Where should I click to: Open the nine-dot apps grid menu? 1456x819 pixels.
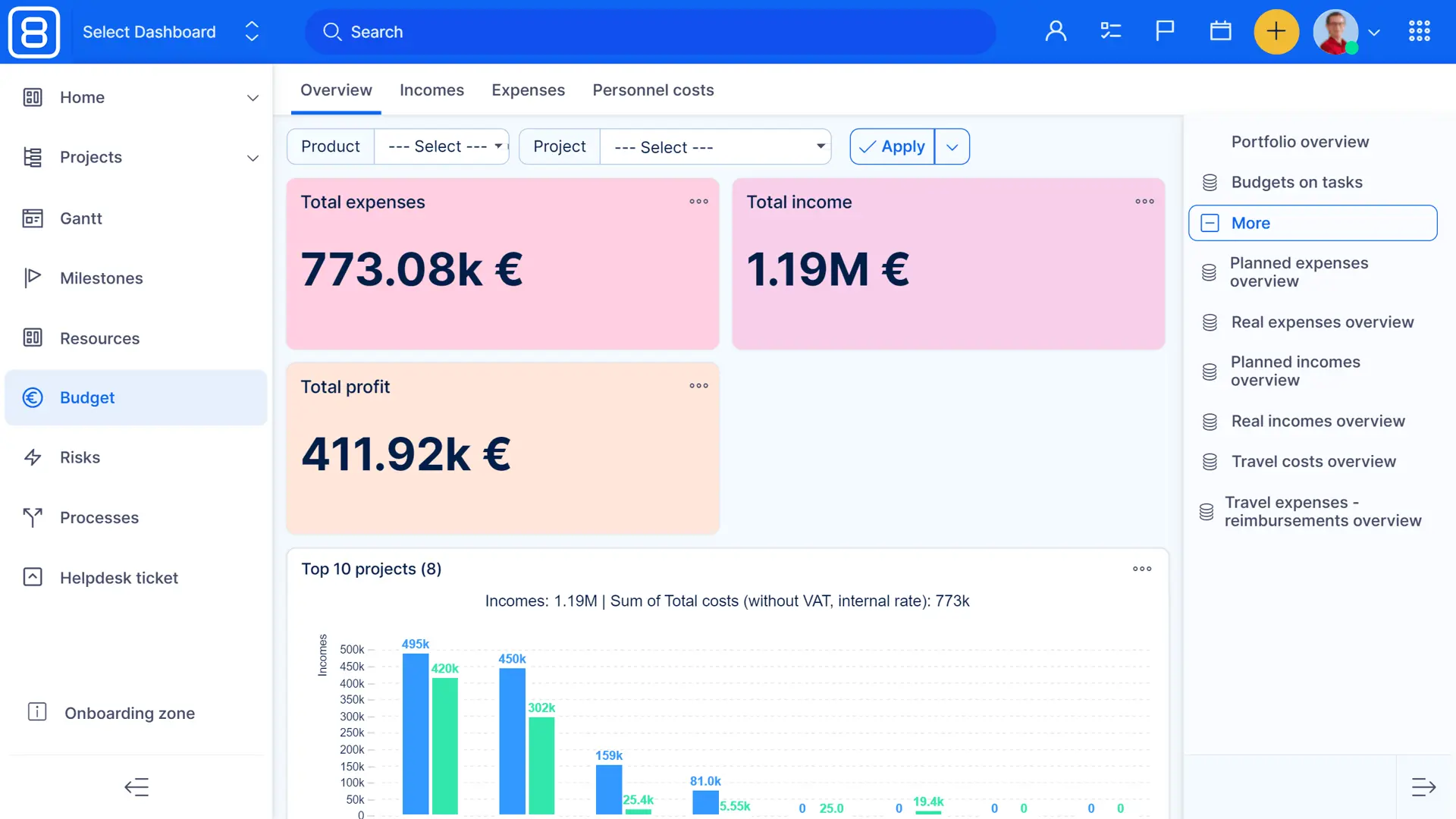point(1419,31)
